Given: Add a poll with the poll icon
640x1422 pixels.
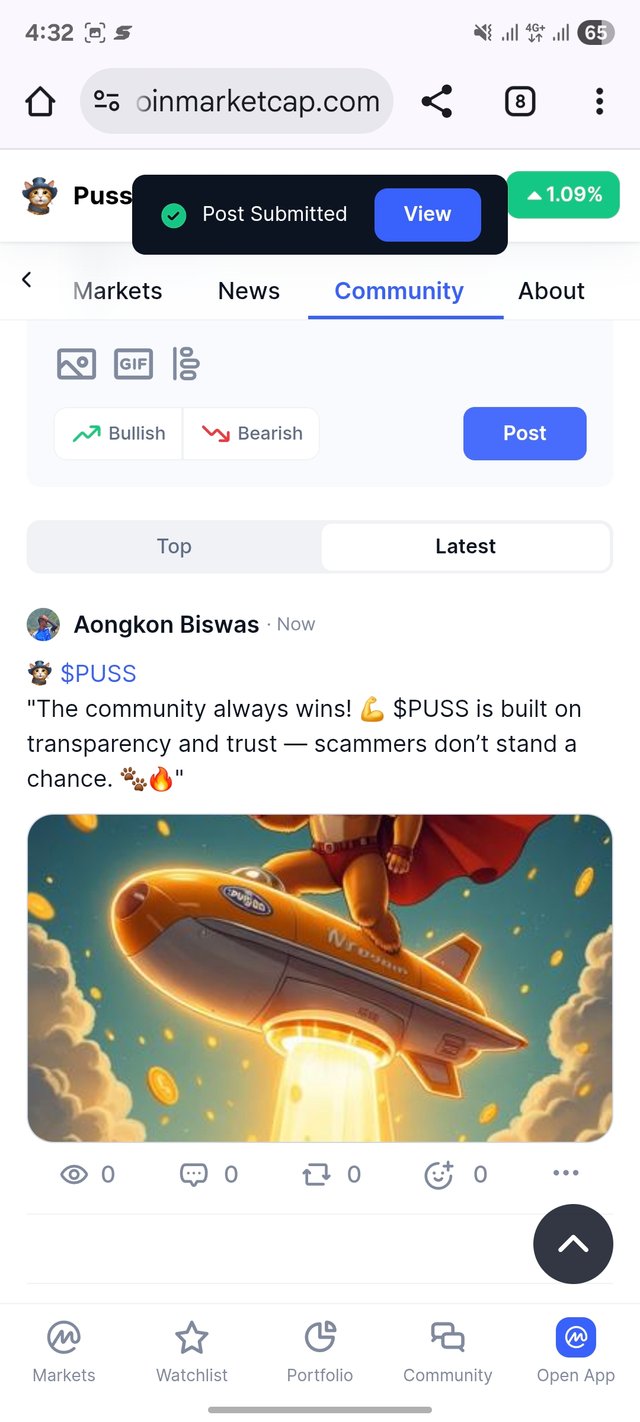Looking at the screenshot, I should 186,364.
